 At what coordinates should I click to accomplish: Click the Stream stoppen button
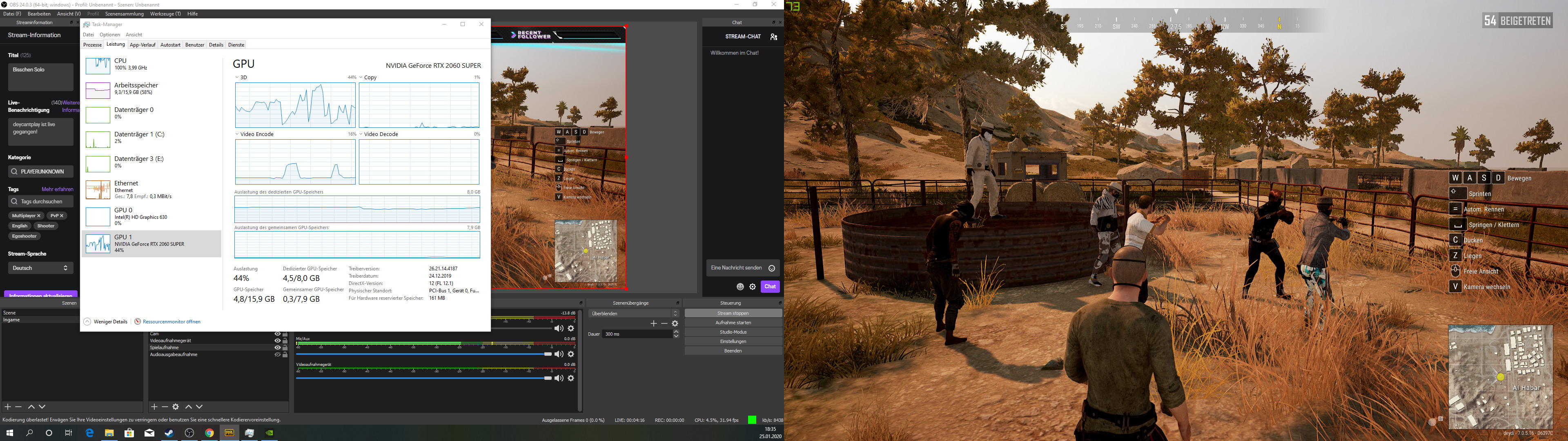point(733,313)
